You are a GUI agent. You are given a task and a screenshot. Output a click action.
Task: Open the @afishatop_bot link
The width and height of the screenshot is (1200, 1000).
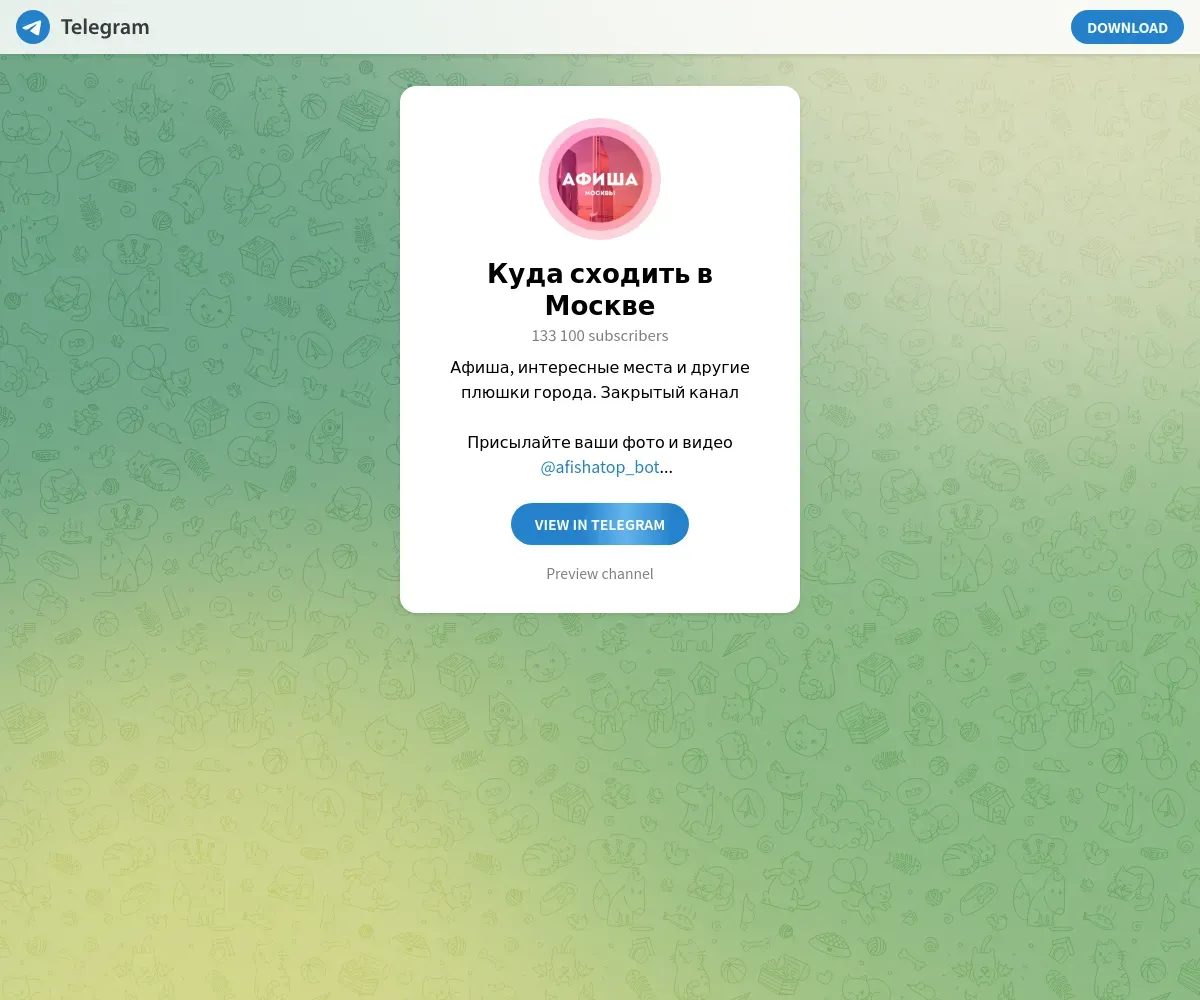pos(600,467)
